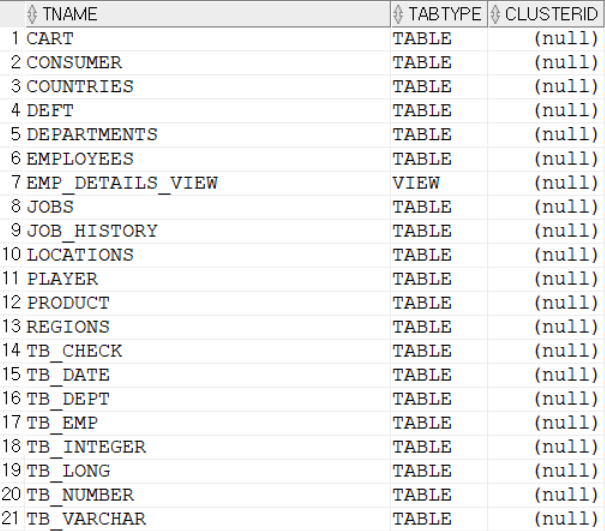The width and height of the screenshot is (605, 531).
Task: Select the CART table name cell
Action: tap(208, 39)
